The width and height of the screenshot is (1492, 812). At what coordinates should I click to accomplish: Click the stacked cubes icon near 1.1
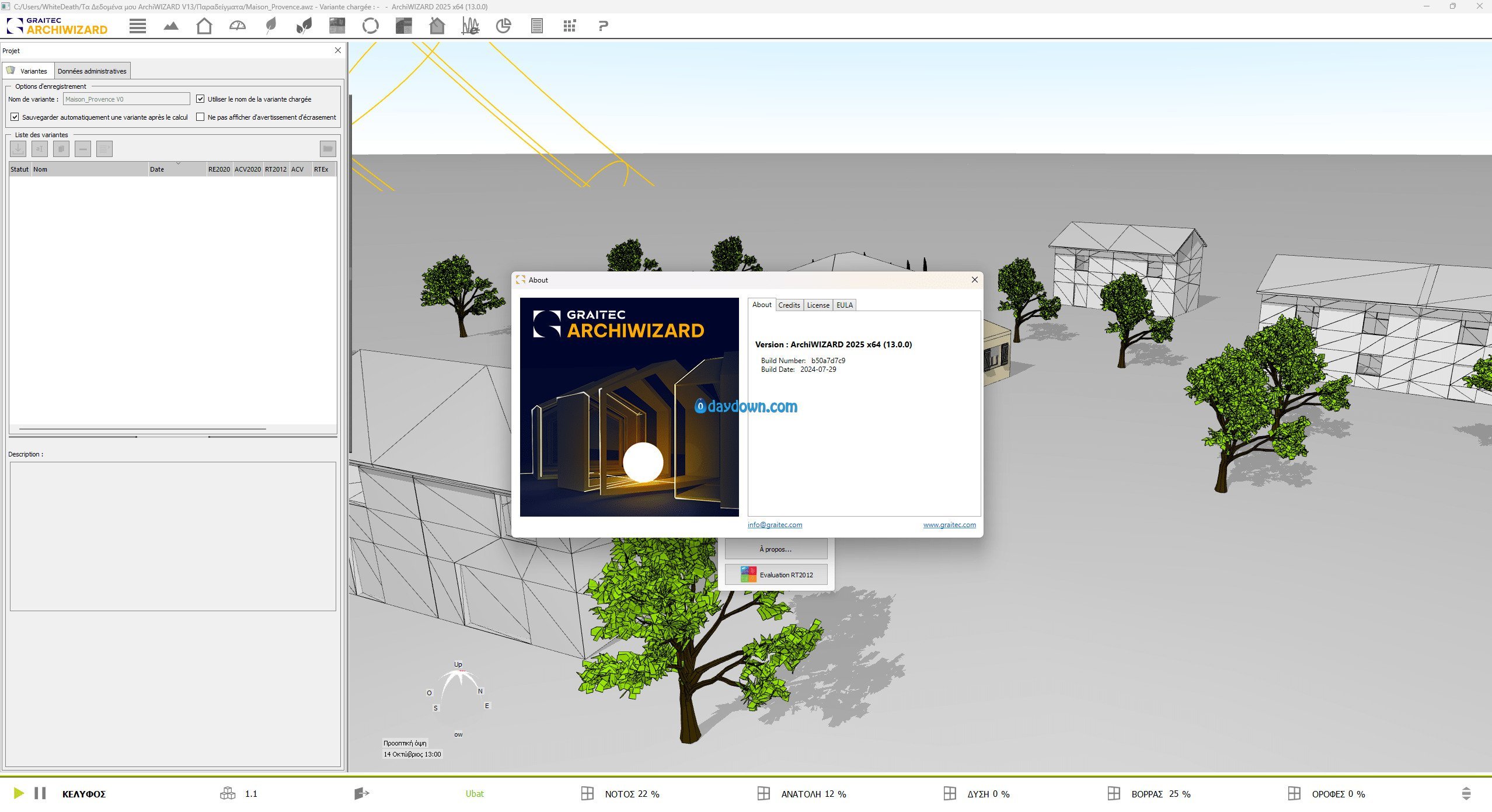click(228, 793)
